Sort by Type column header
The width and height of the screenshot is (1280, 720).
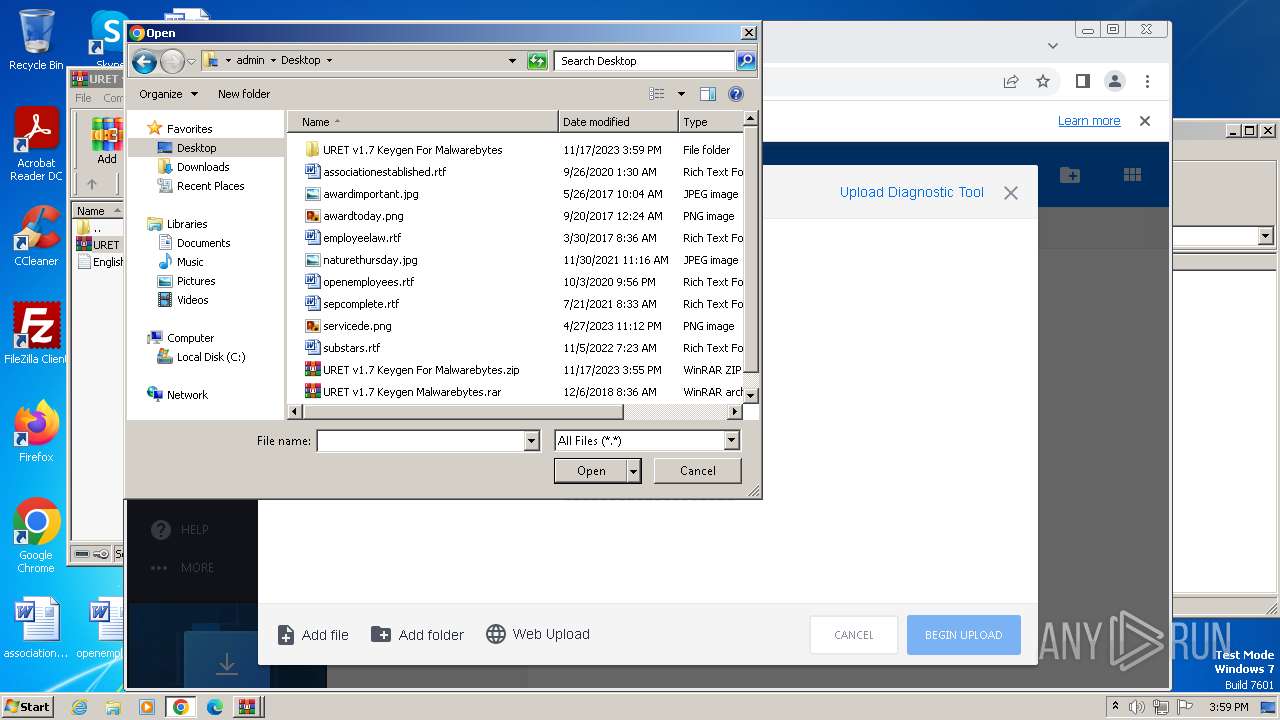pos(711,122)
